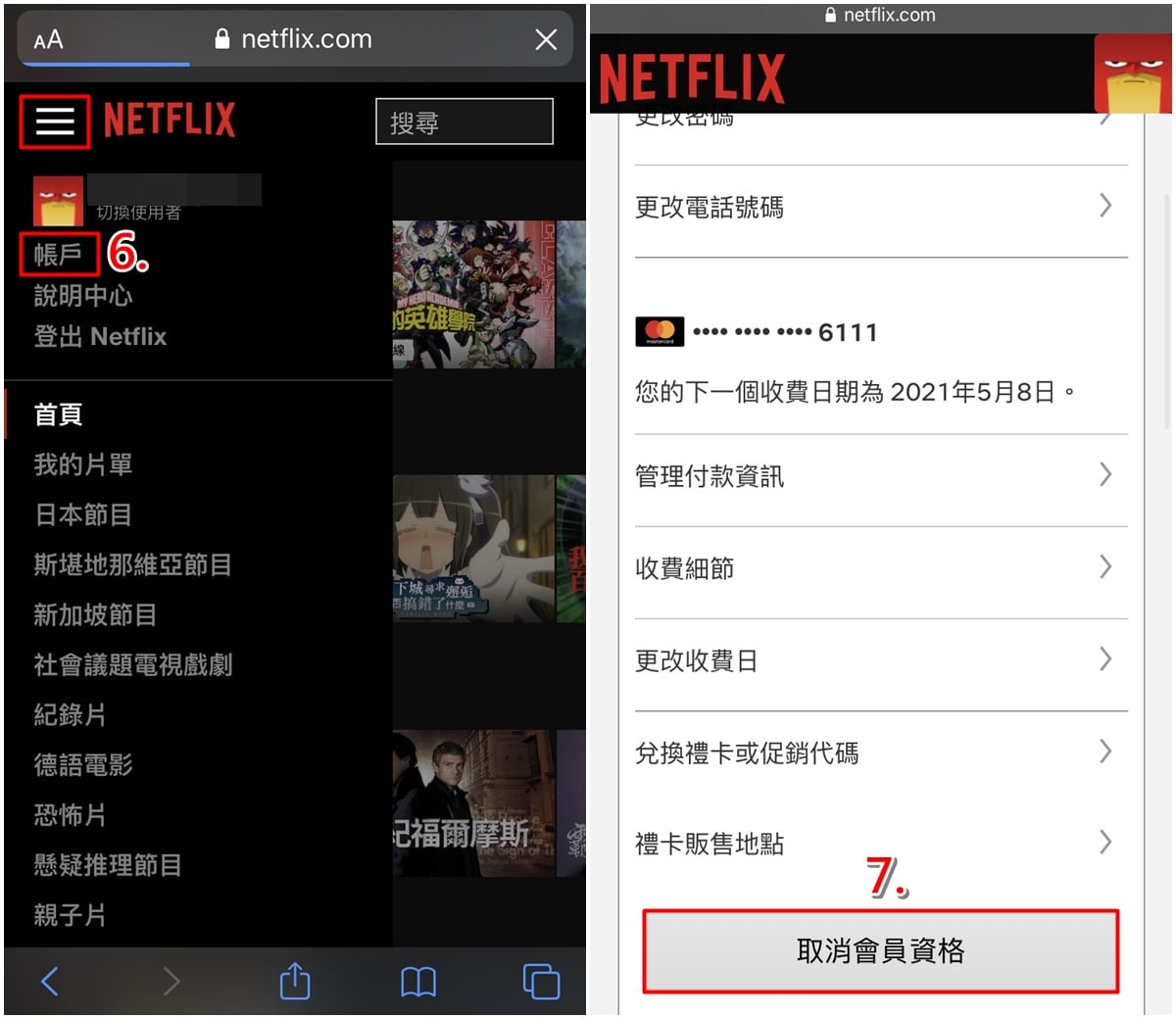Expand chevron for 禮卡販售地點

pyautogui.click(x=1105, y=842)
